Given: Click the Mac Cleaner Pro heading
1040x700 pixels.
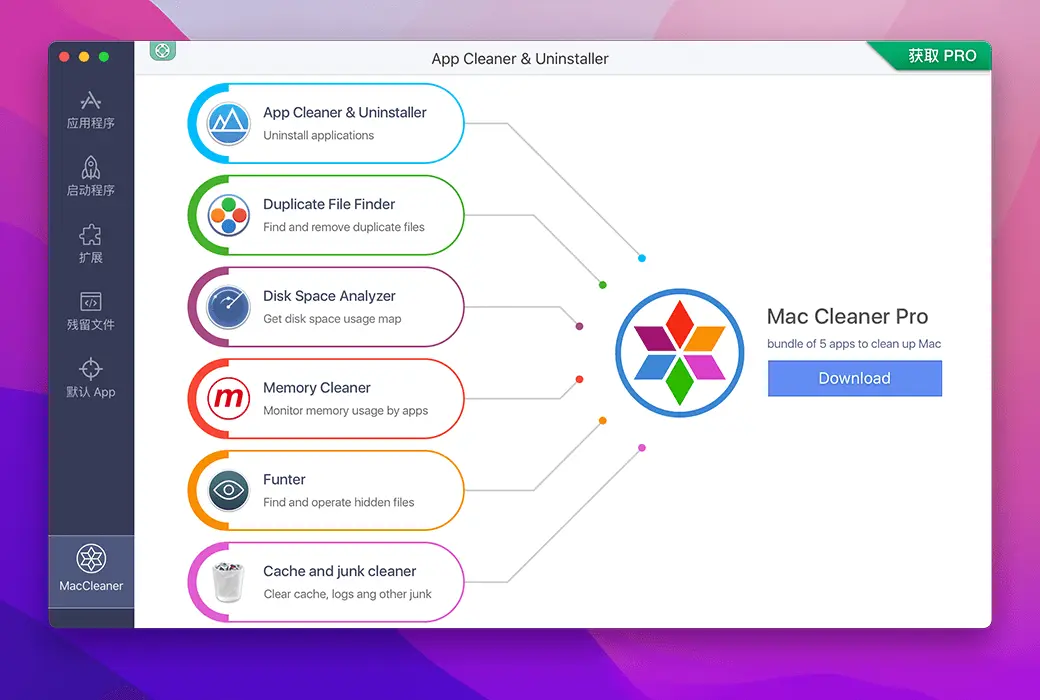Looking at the screenshot, I should [x=847, y=316].
